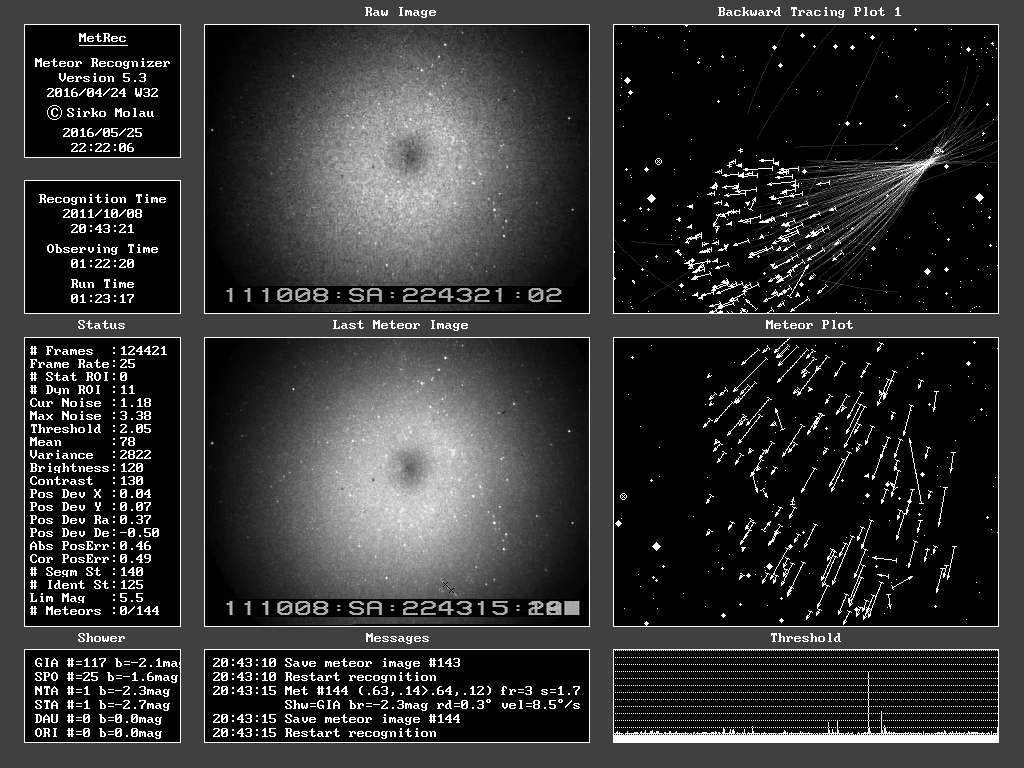The width and height of the screenshot is (1024, 768).
Task: Click the white block ending Last Meteor timestamp
Action: click(x=571, y=608)
